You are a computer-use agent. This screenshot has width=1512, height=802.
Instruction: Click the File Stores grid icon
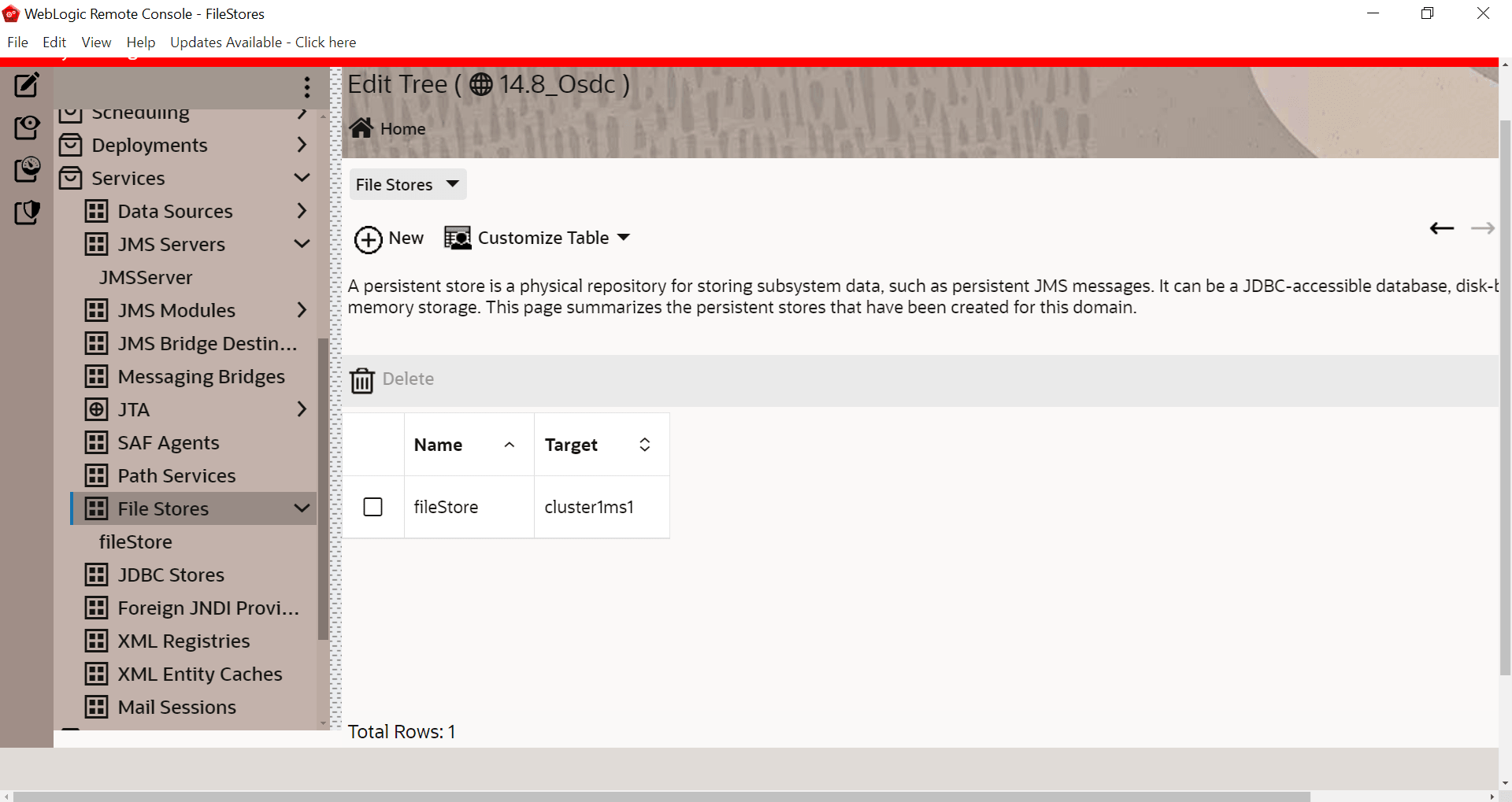97,508
